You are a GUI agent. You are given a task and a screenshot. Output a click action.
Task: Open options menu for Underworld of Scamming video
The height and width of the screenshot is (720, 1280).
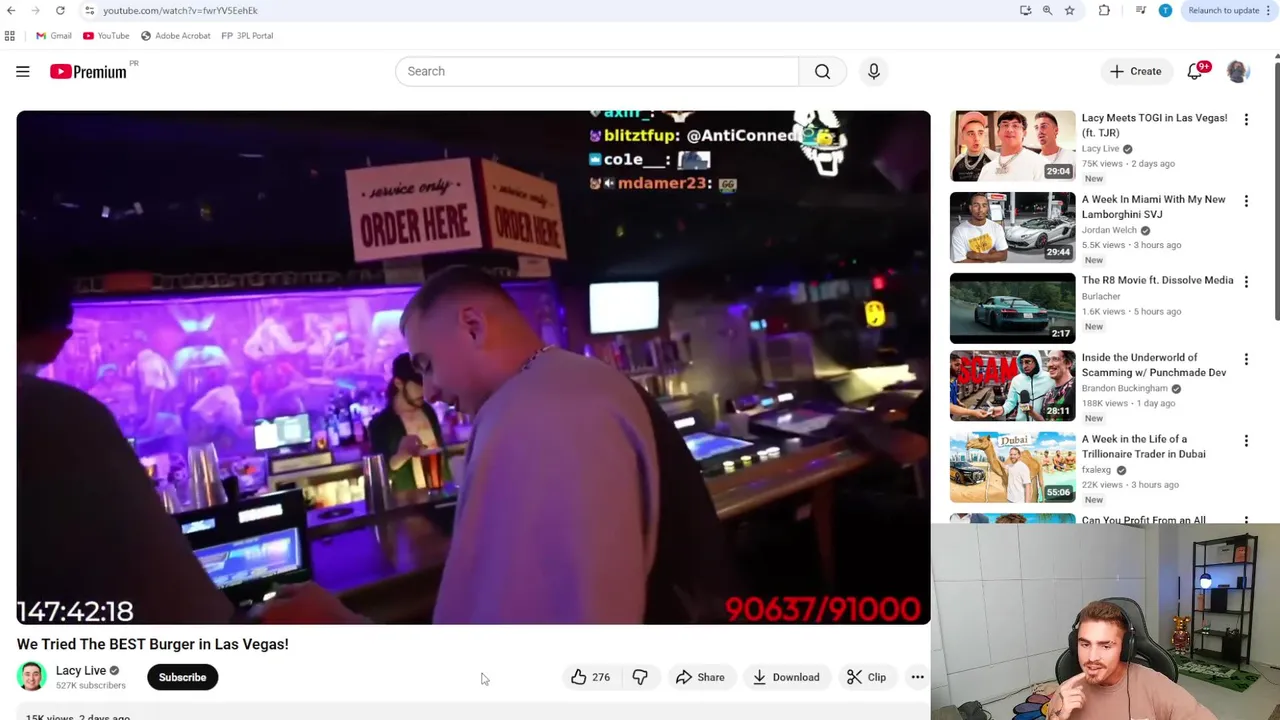(1246, 359)
